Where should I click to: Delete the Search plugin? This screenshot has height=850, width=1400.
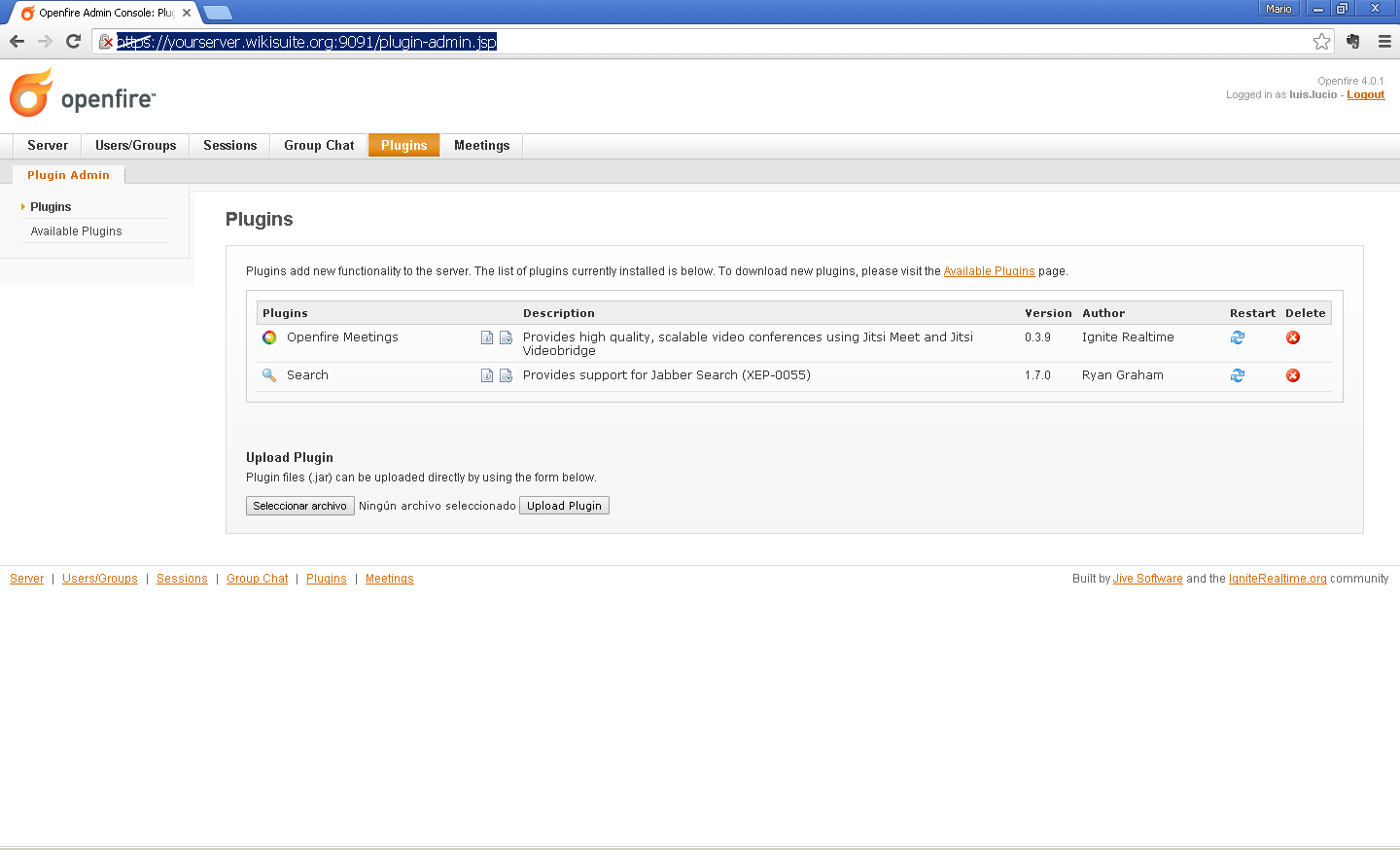[1293, 375]
